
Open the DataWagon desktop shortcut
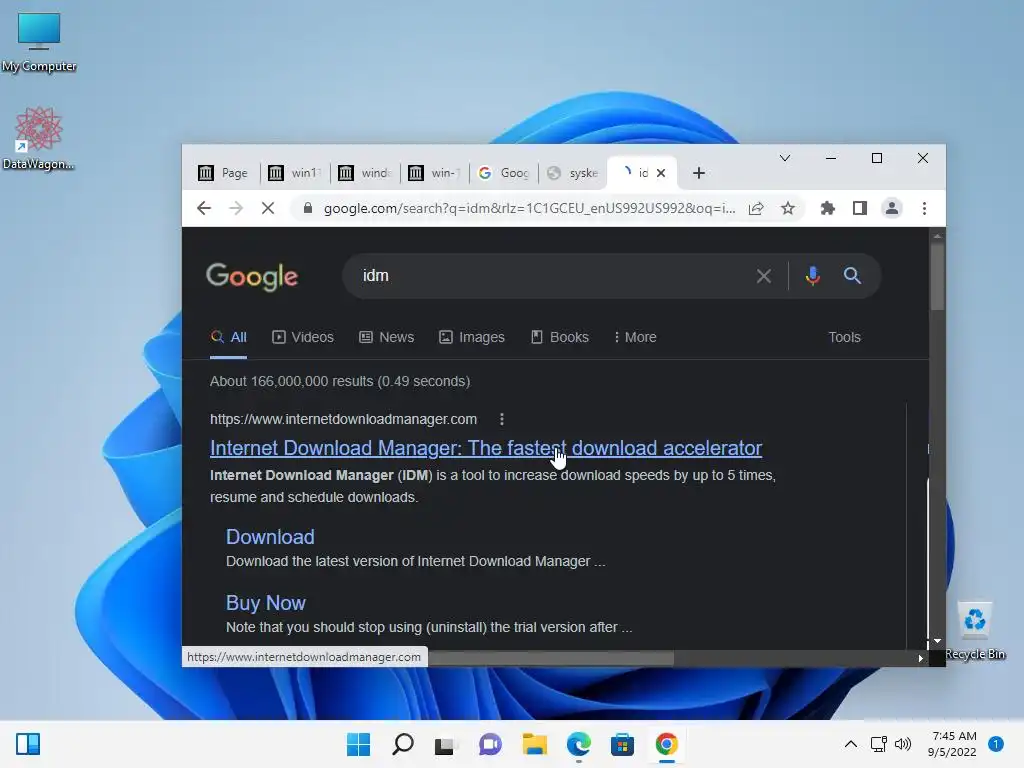[39, 139]
